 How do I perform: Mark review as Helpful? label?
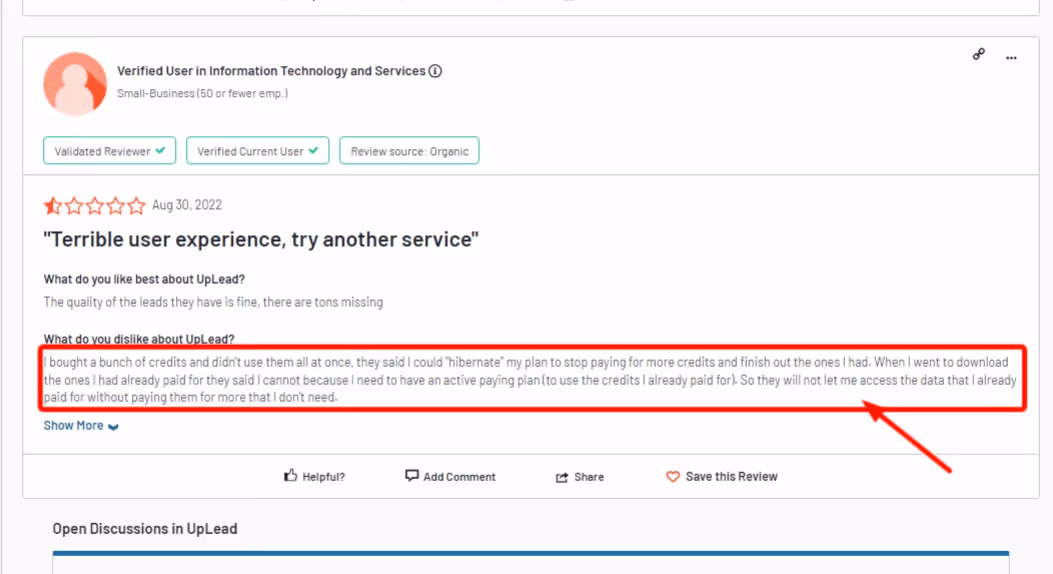(x=323, y=477)
